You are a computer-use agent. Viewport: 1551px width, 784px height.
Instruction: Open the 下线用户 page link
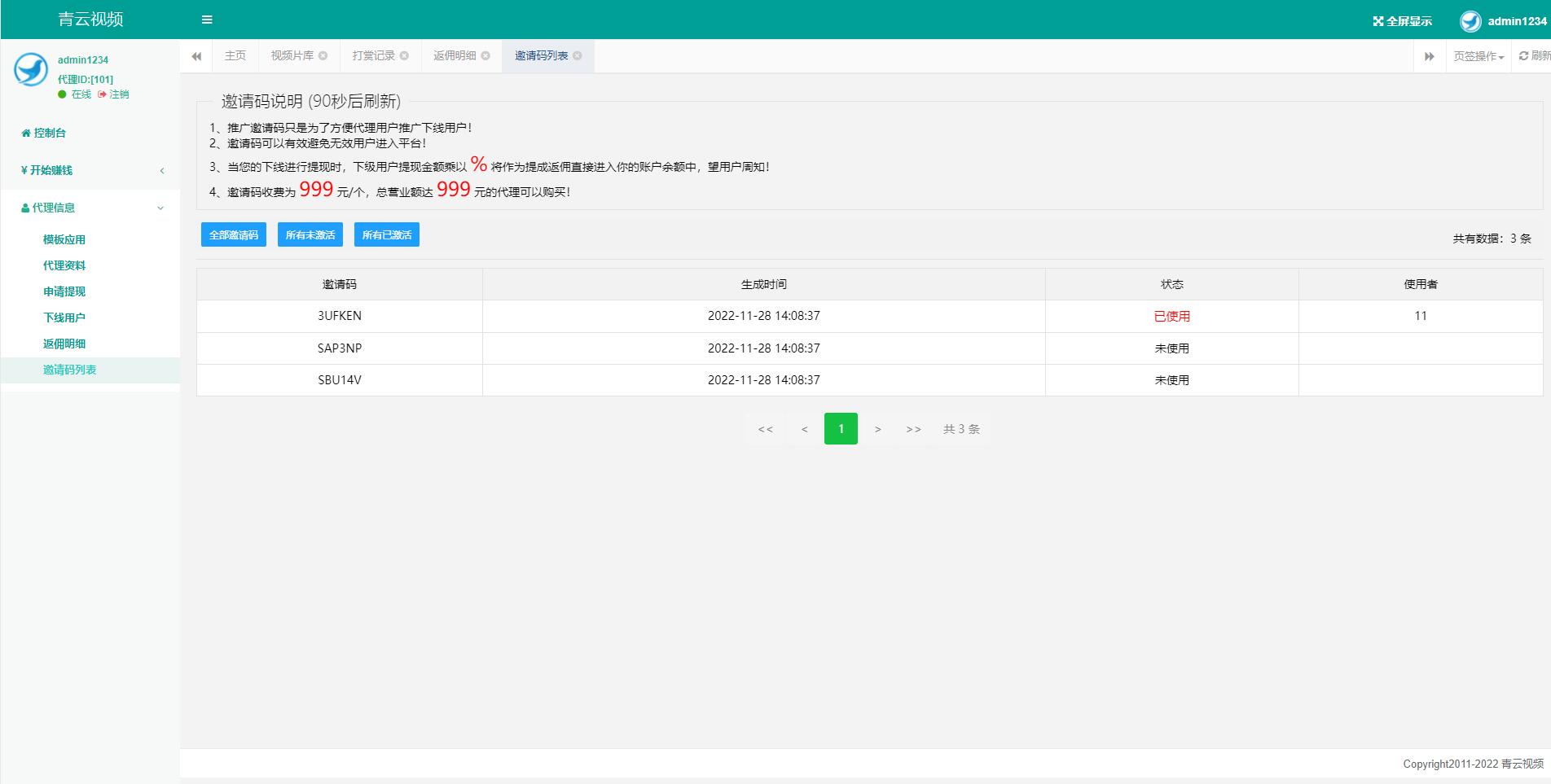click(63, 317)
